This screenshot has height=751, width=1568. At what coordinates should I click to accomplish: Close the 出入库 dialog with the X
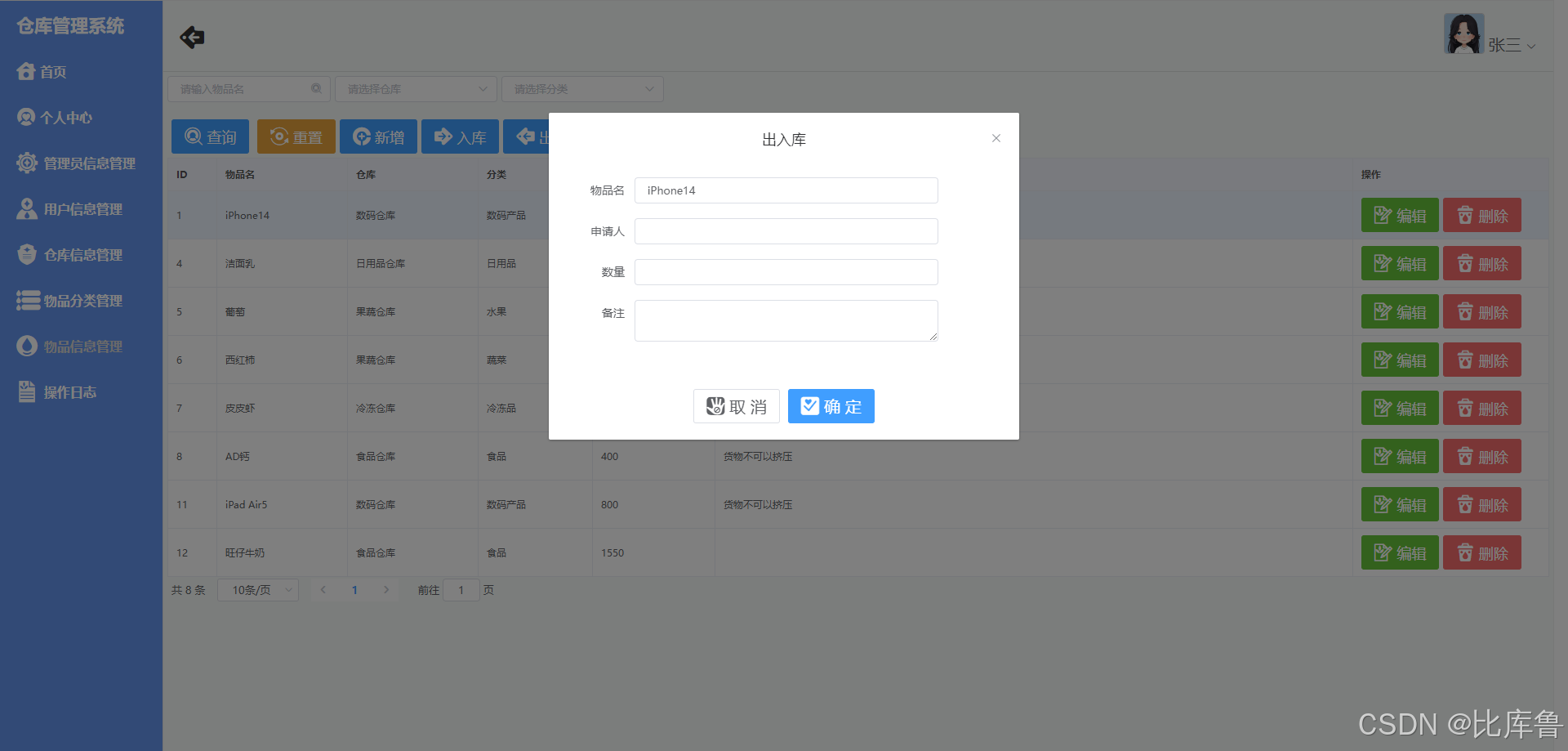996,138
